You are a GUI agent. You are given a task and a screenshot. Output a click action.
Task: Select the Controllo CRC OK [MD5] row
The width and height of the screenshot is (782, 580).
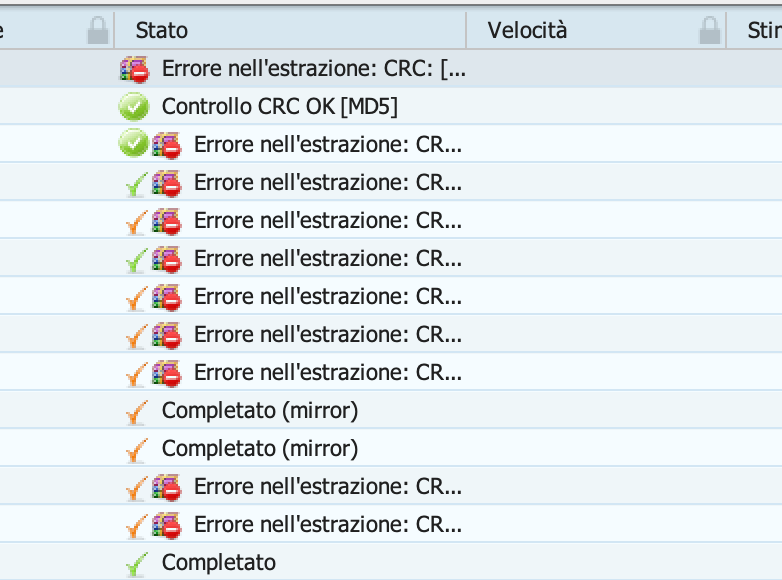pos(391,107)
